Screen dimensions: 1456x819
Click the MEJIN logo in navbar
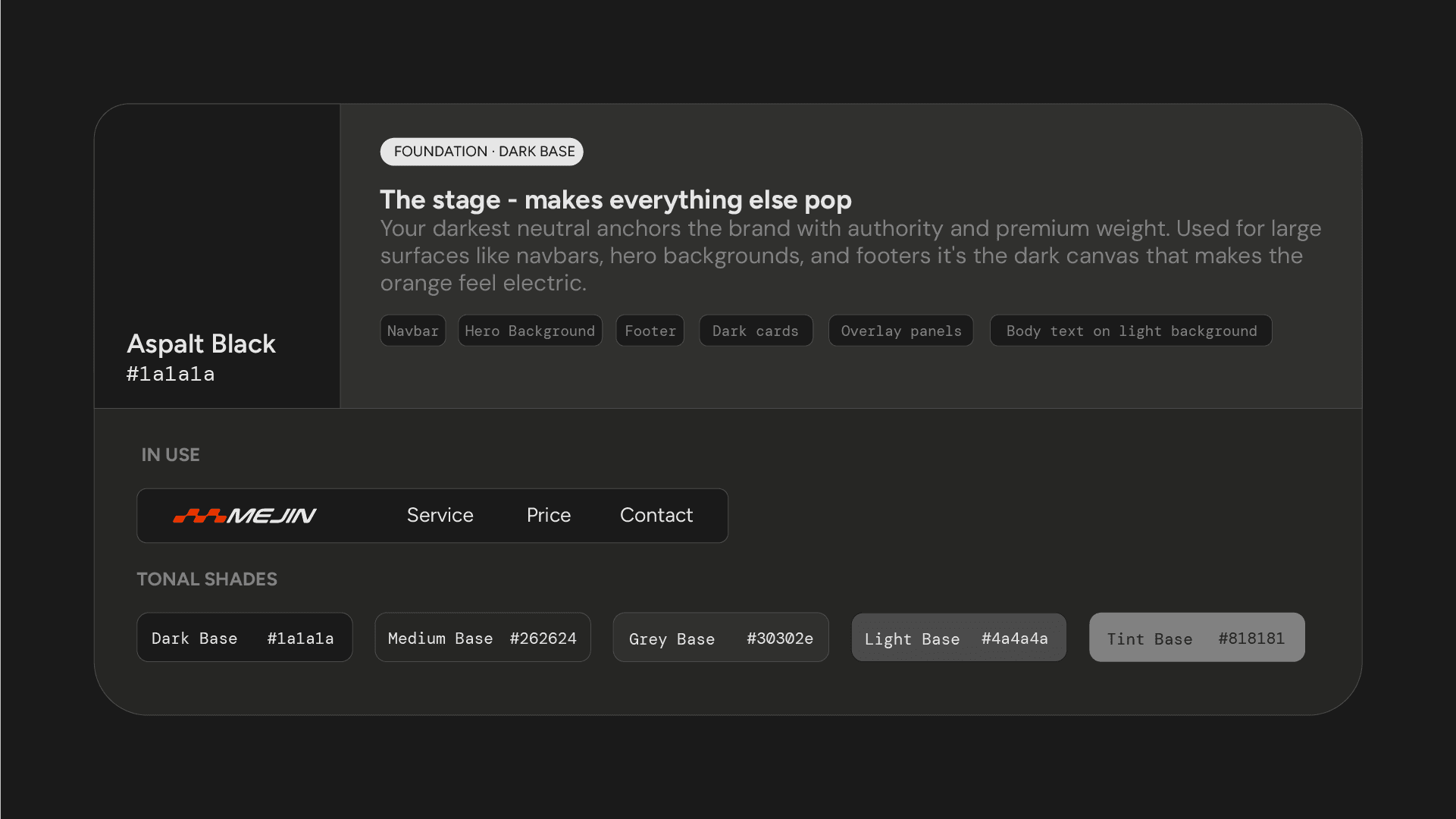(x=245, y=516)
